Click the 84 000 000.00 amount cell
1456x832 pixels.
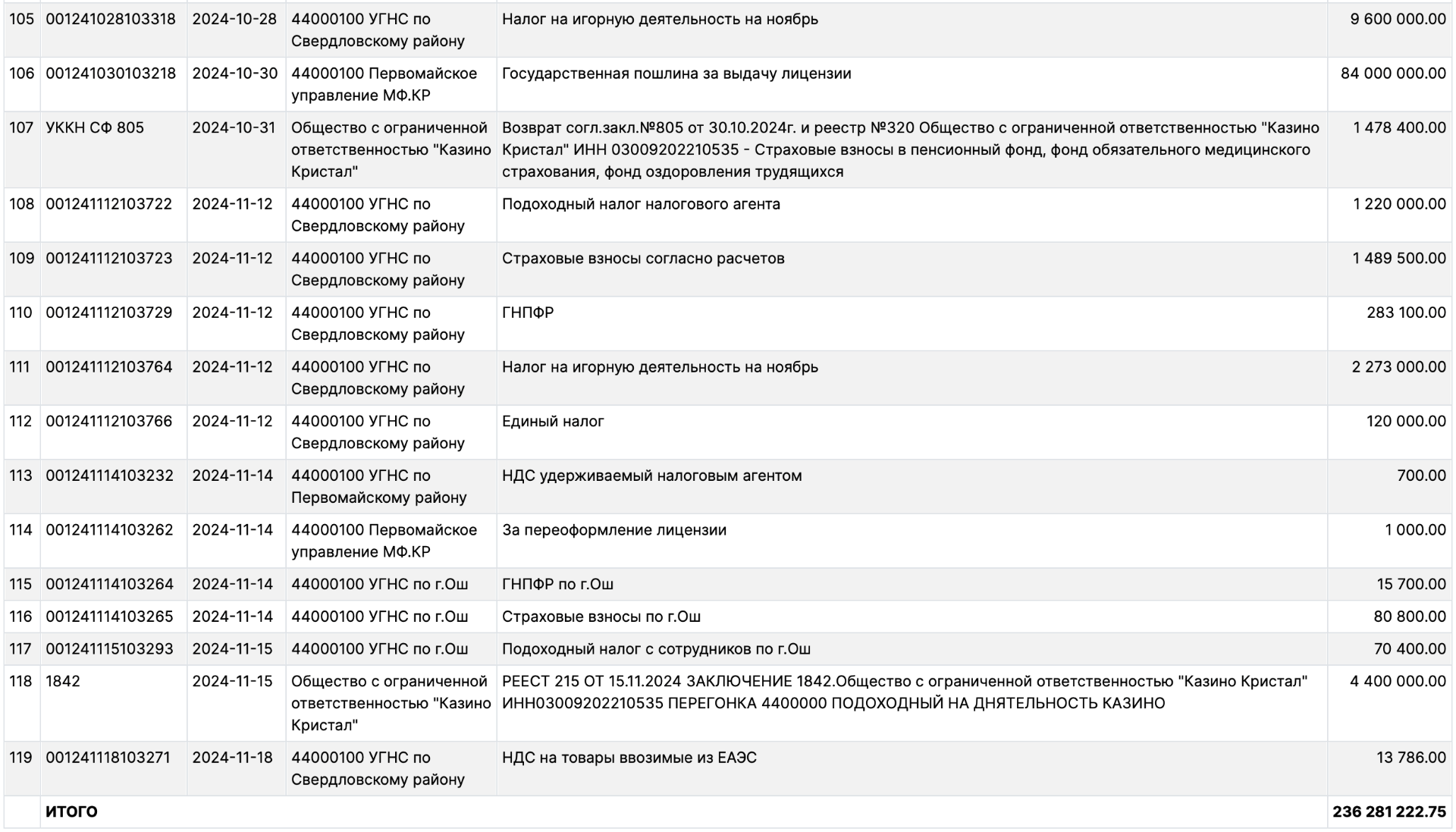[x=1392, y=74]
